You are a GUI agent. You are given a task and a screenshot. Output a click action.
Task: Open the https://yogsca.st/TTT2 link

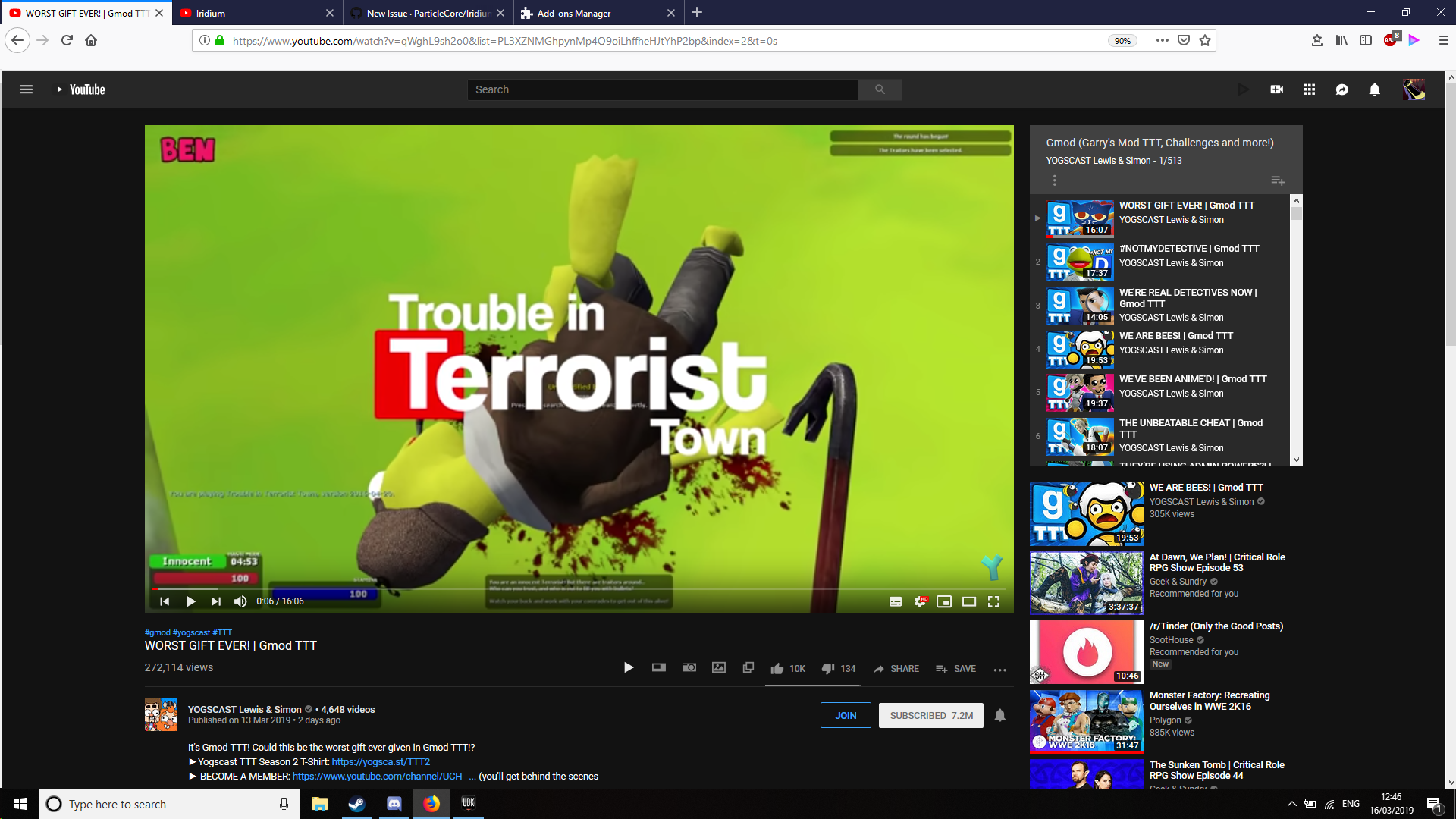381,761
